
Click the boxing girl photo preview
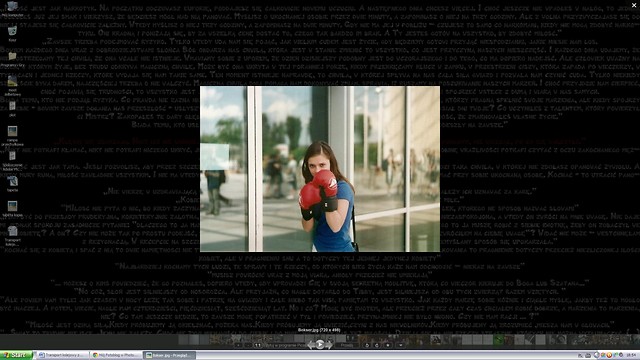320,169
